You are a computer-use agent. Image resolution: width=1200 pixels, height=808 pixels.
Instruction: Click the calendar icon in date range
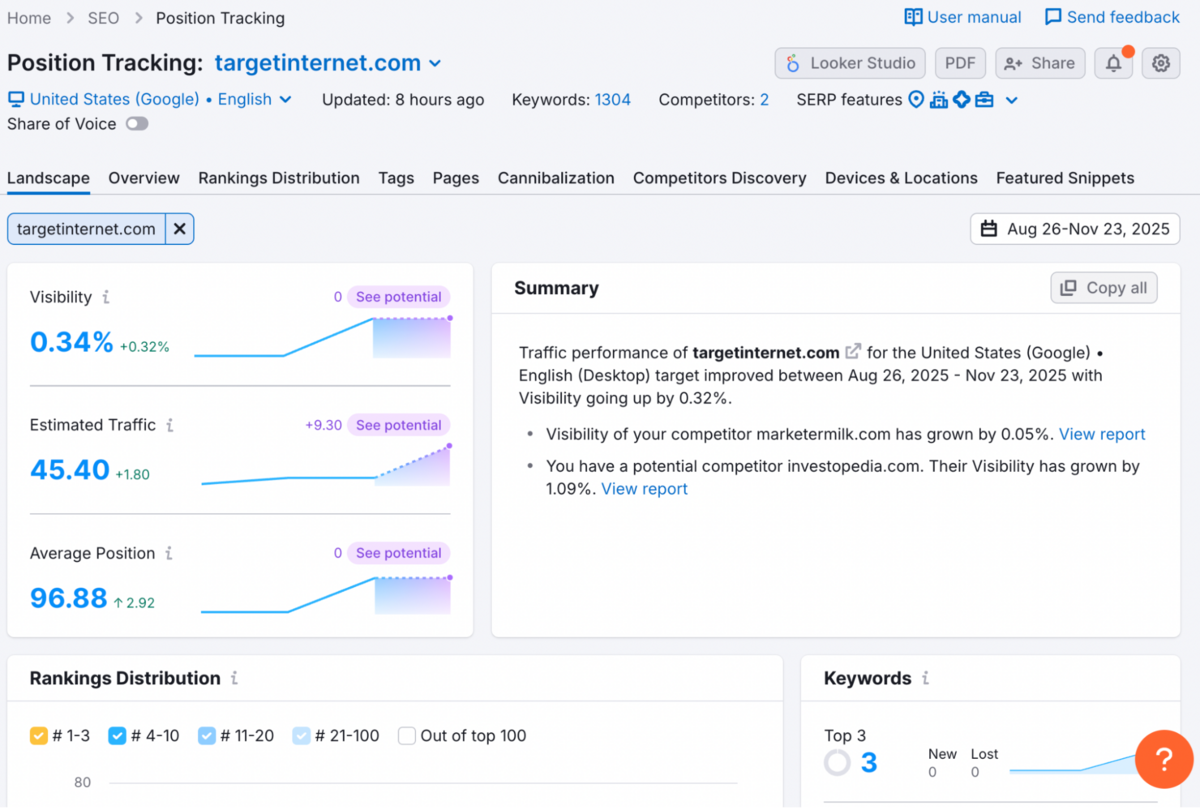[989, 229]
